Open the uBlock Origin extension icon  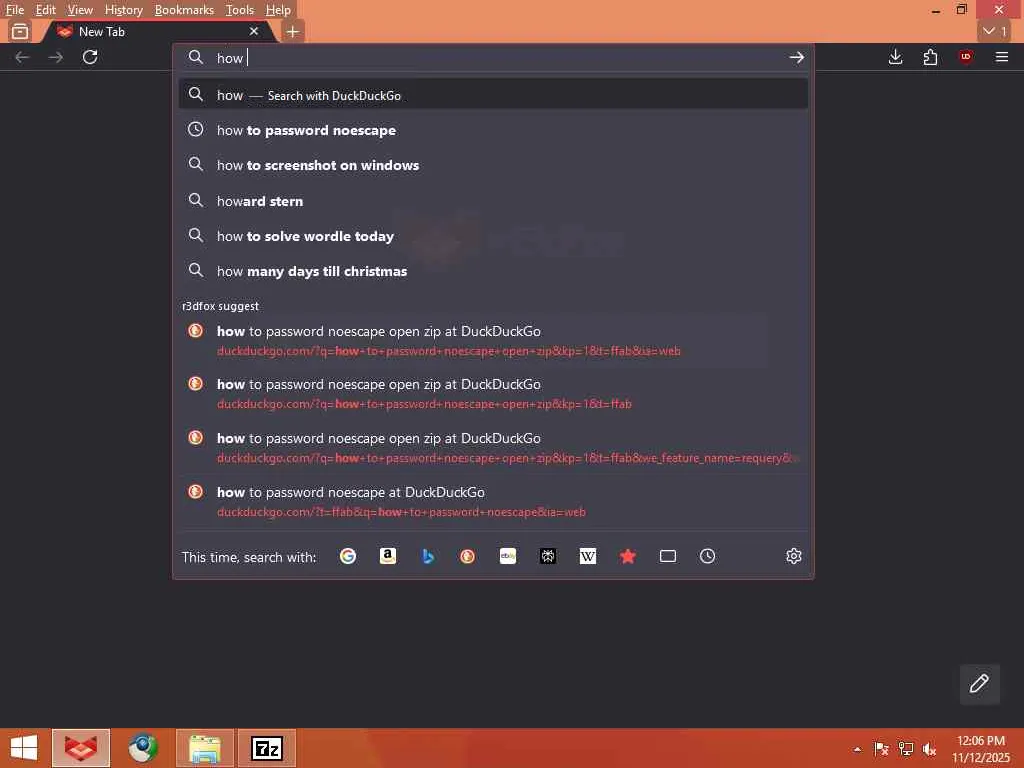pos(966,57)
